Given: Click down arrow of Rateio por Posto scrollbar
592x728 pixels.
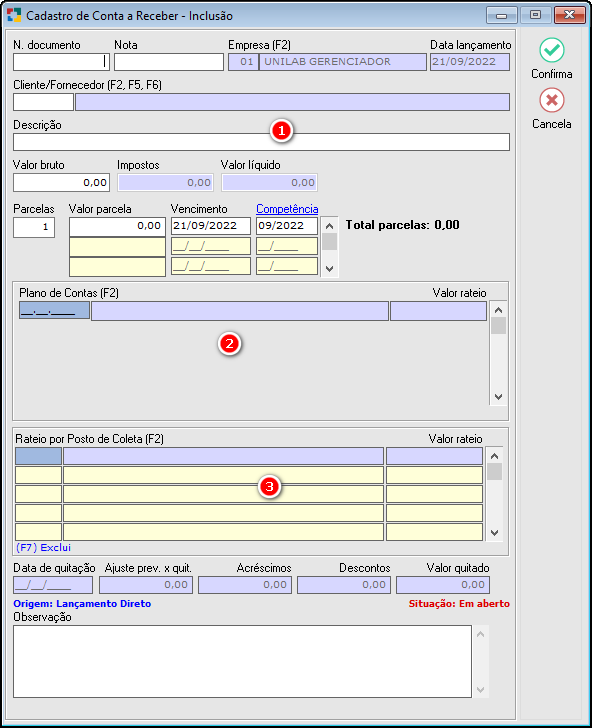Looking at the screenshot, I should click(x=494, y=533).
